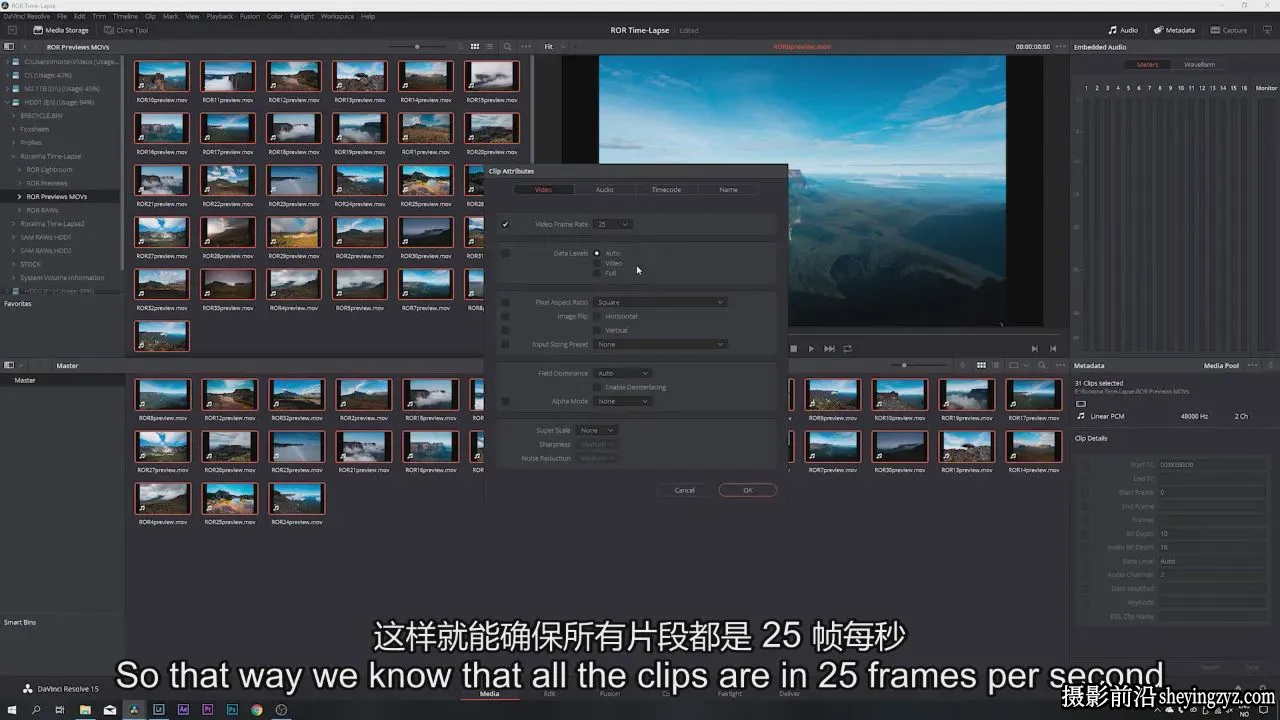The image size is (1280, 720).
Task: Click the media storage search icon
Action: point(508,47)
